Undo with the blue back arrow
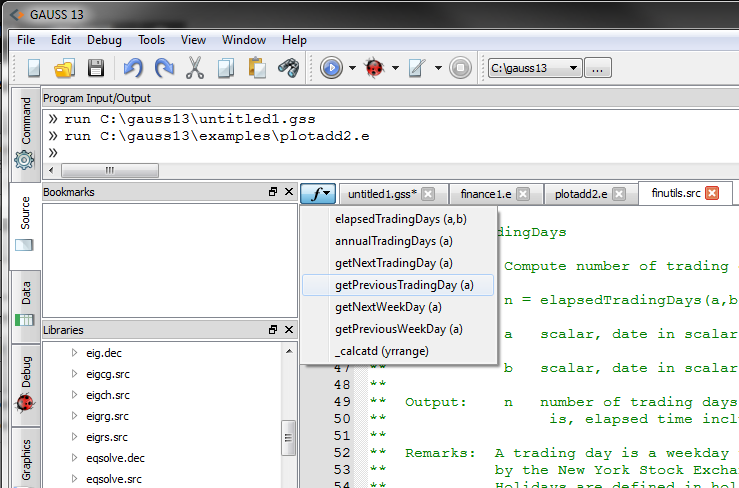The height and width of the screenshot is (488, 739). [133, 68]
